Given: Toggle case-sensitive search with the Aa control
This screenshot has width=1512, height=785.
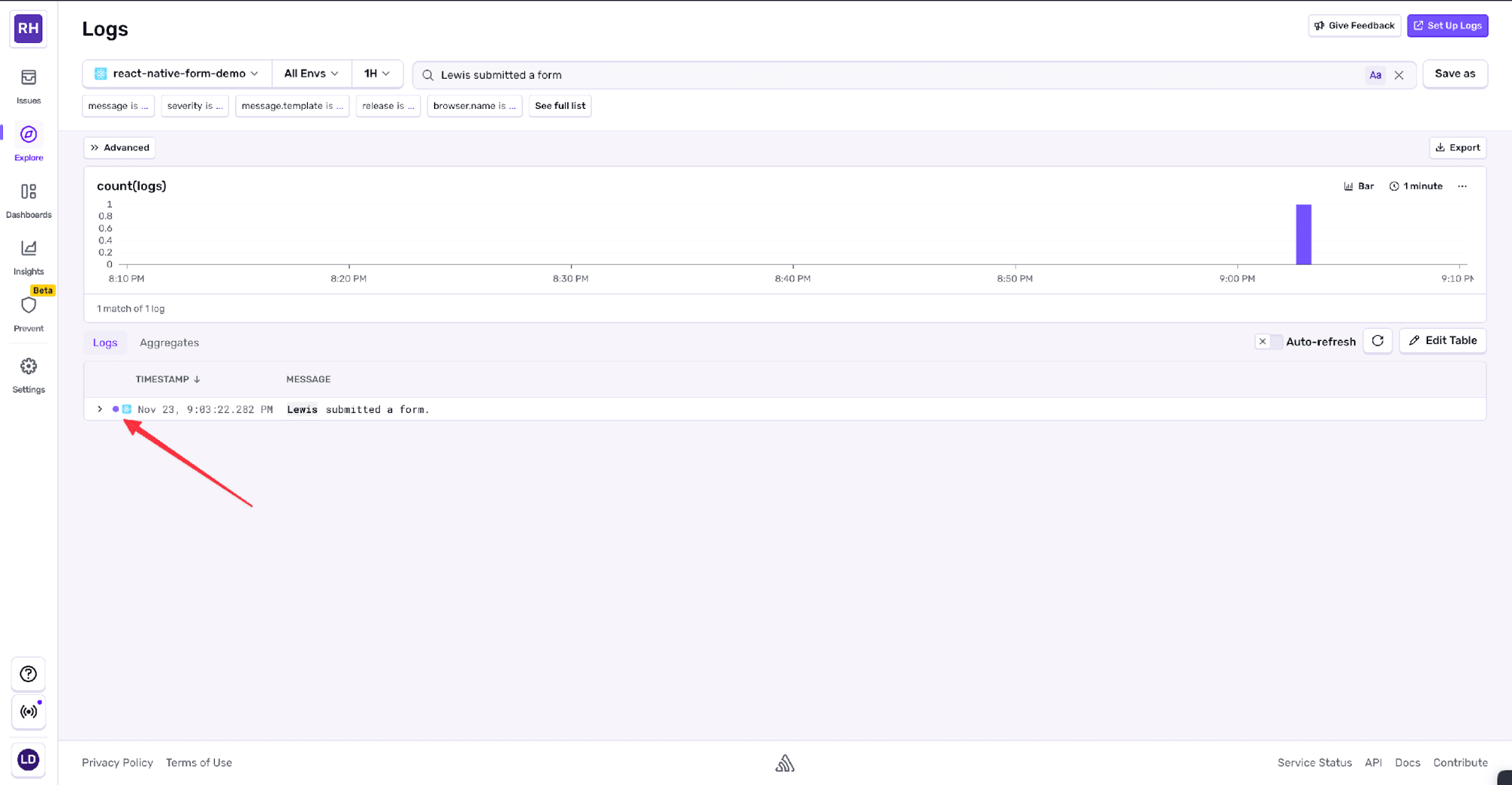Looking at the screenshot, I should [1375, 74].
